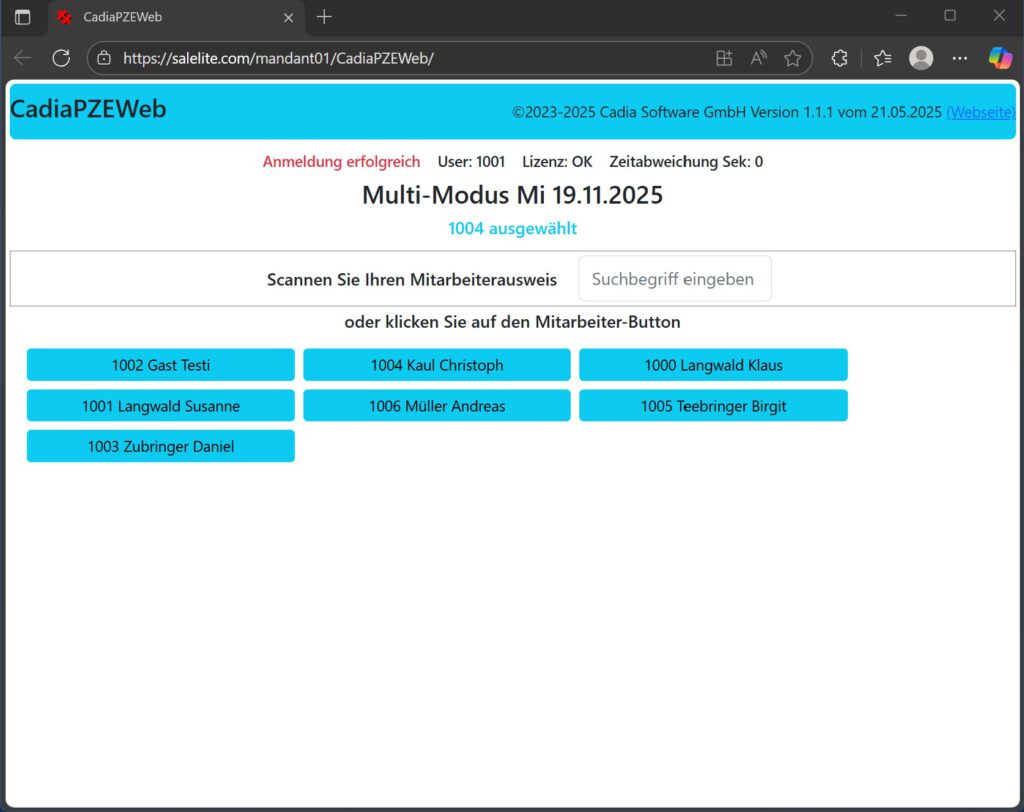Open the browser extensions icon
This screenshot has width=1024, height=812.
pos(840,58)
